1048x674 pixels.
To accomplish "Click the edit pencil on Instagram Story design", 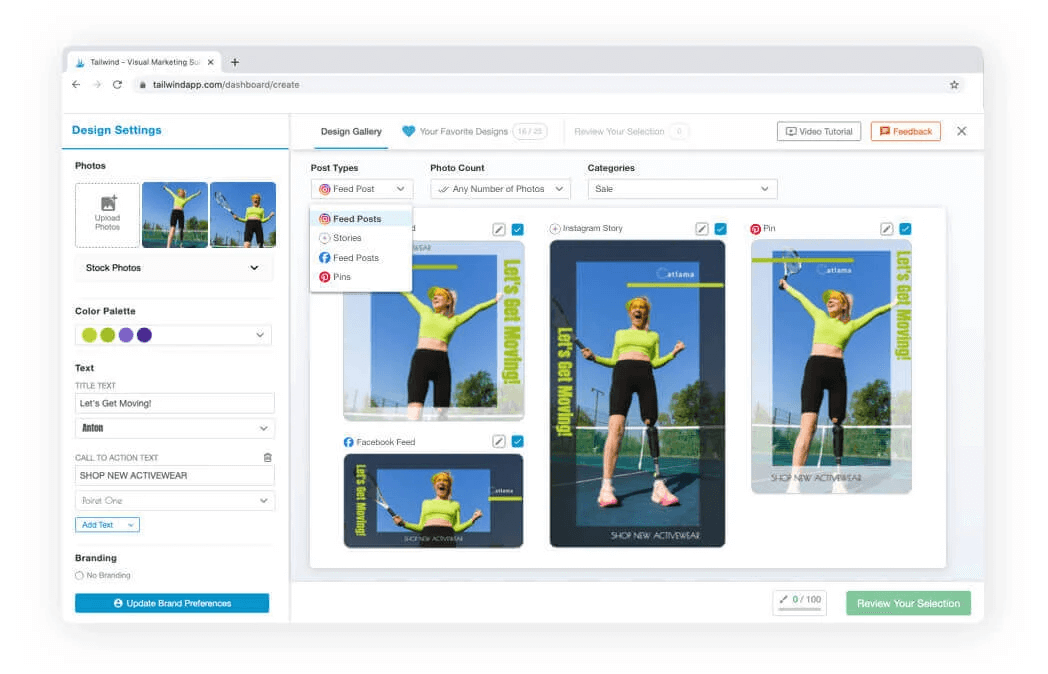I will pyautogui.click(x=702, y=229).
